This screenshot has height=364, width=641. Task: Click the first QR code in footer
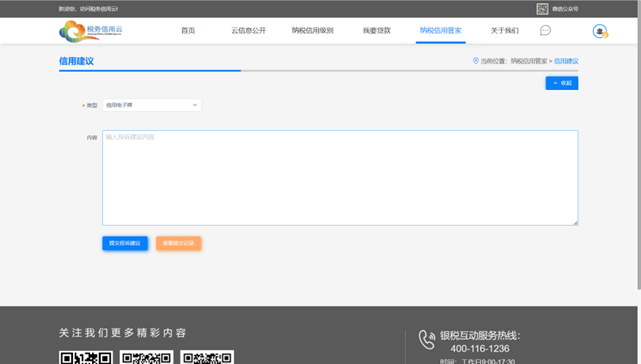86,357
